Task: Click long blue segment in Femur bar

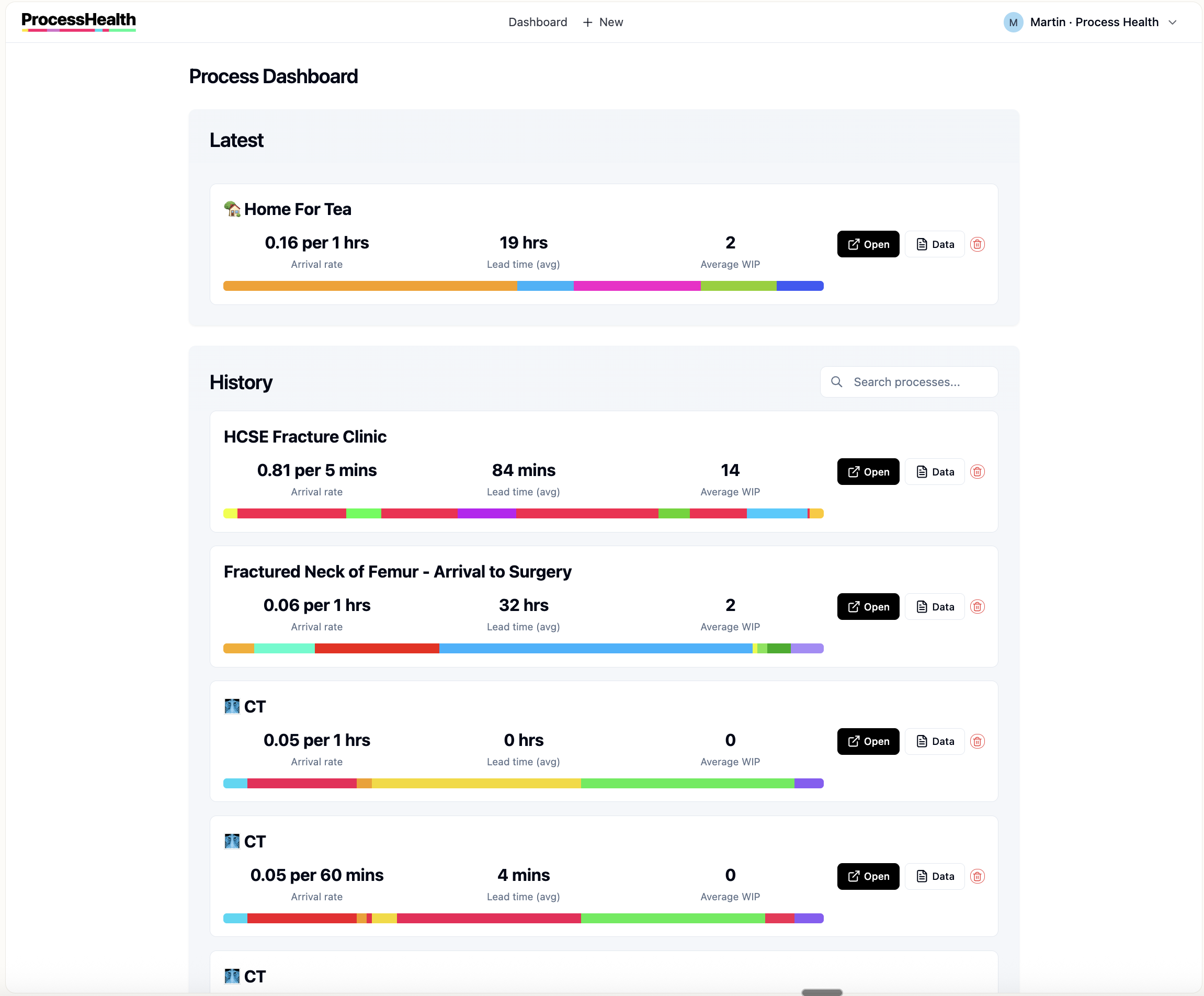Action: [596, 648]
